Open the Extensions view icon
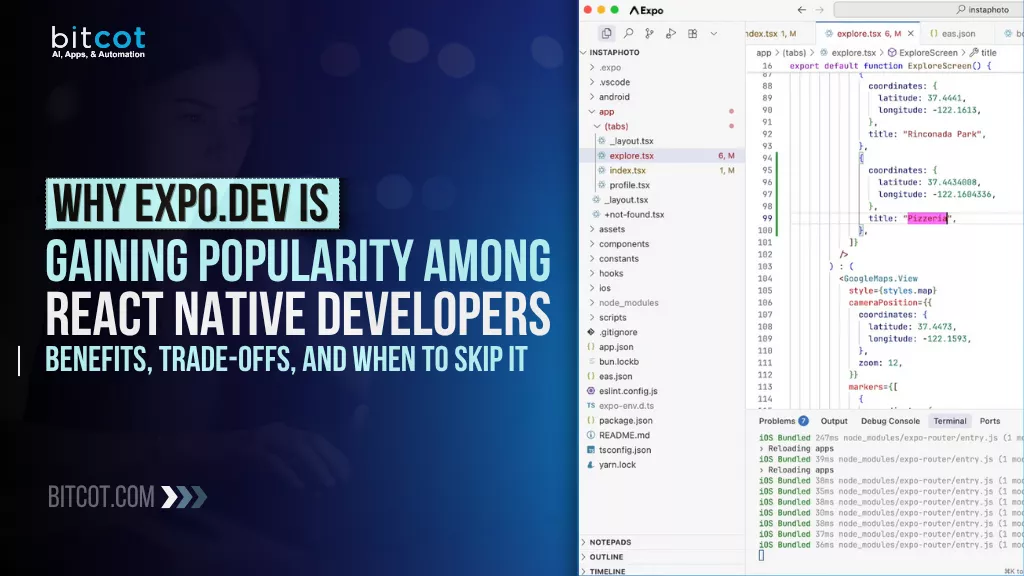Screen dimensions: 1024x576 click(x=692, y=34)
